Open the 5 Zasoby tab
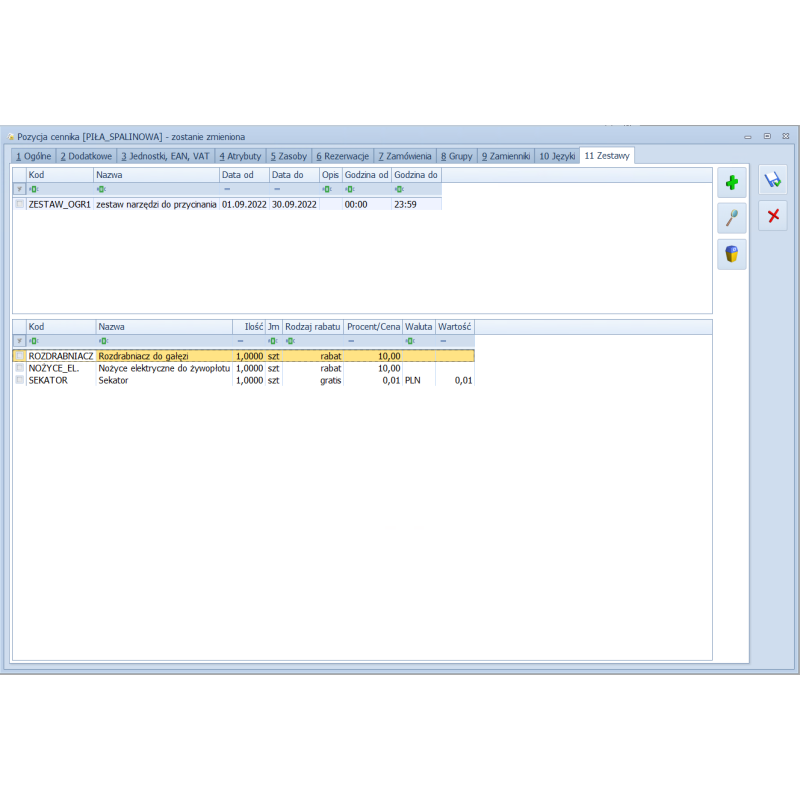The image size is (800, 800). click(x=289, y=156)
